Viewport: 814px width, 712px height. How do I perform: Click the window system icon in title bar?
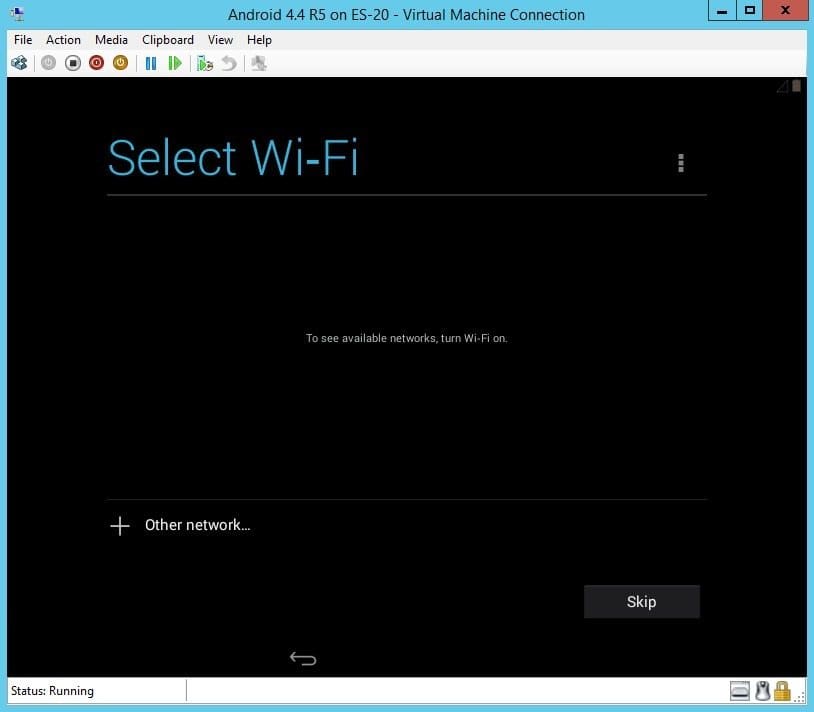pyautogui.click(x=17, y=14)
